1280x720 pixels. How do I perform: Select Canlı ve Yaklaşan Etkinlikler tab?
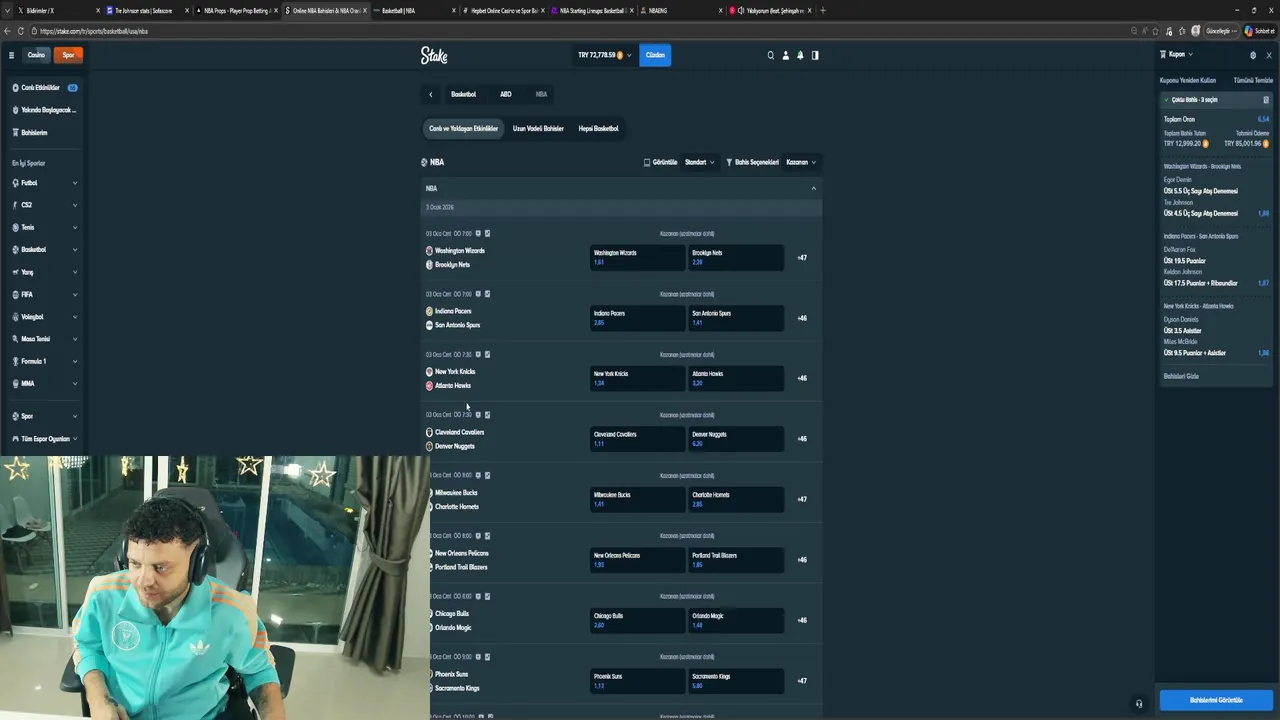(463, 128)
